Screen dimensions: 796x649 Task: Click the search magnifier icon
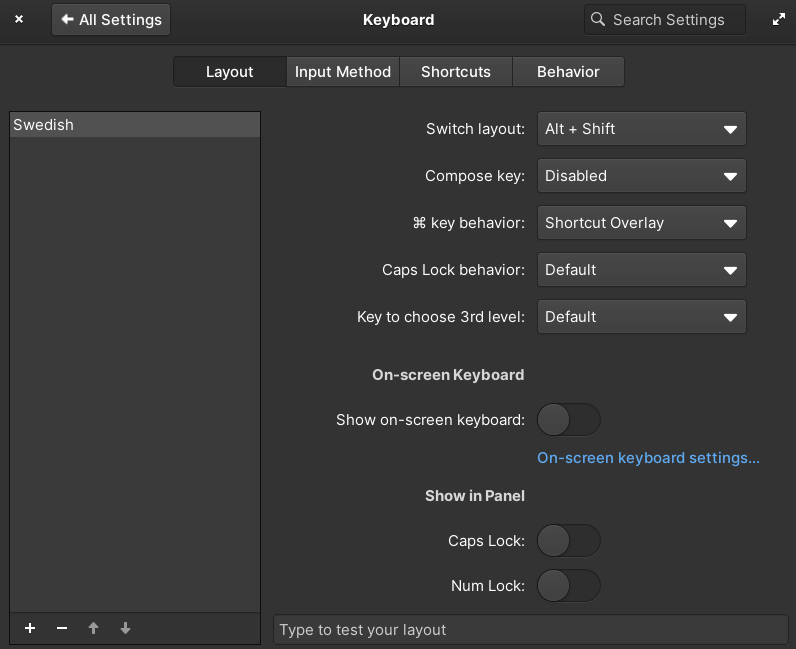[x=598, y=19]
